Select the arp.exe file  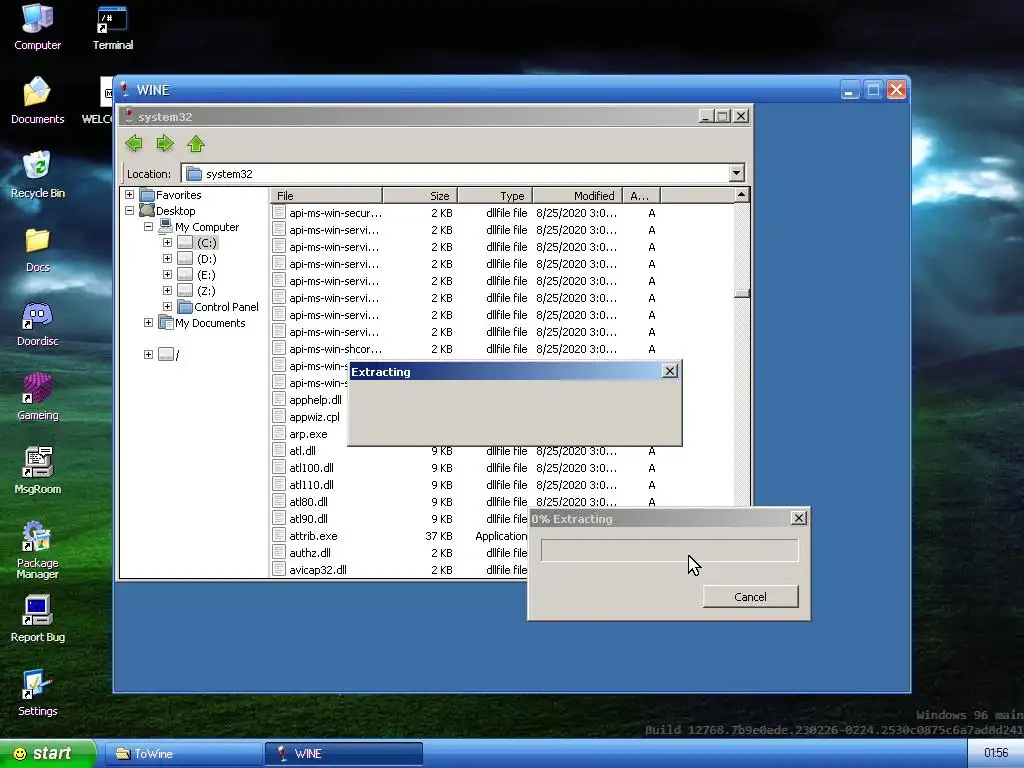(x=308, y=434)
